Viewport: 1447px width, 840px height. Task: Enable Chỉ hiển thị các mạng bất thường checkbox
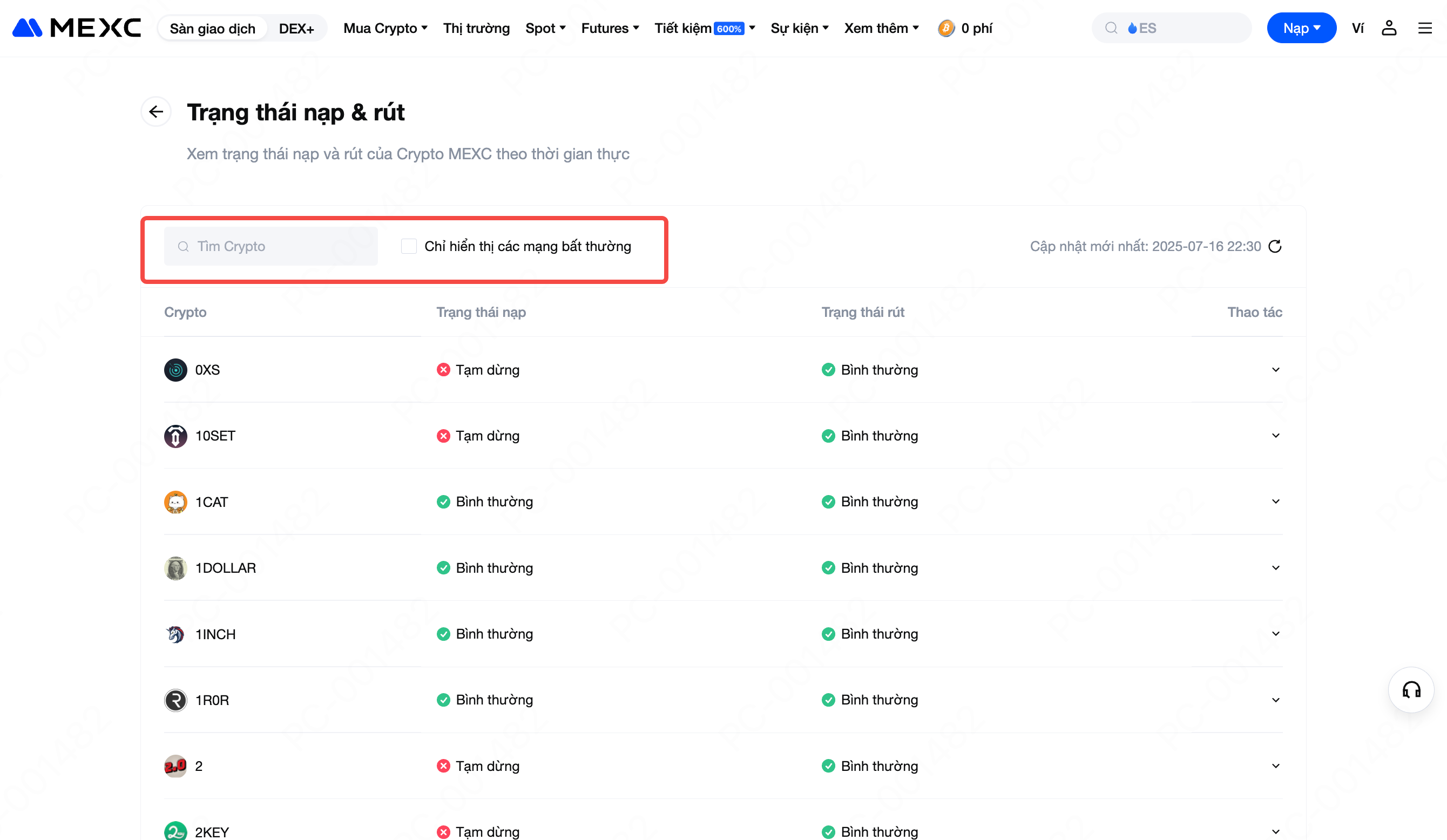409,246
